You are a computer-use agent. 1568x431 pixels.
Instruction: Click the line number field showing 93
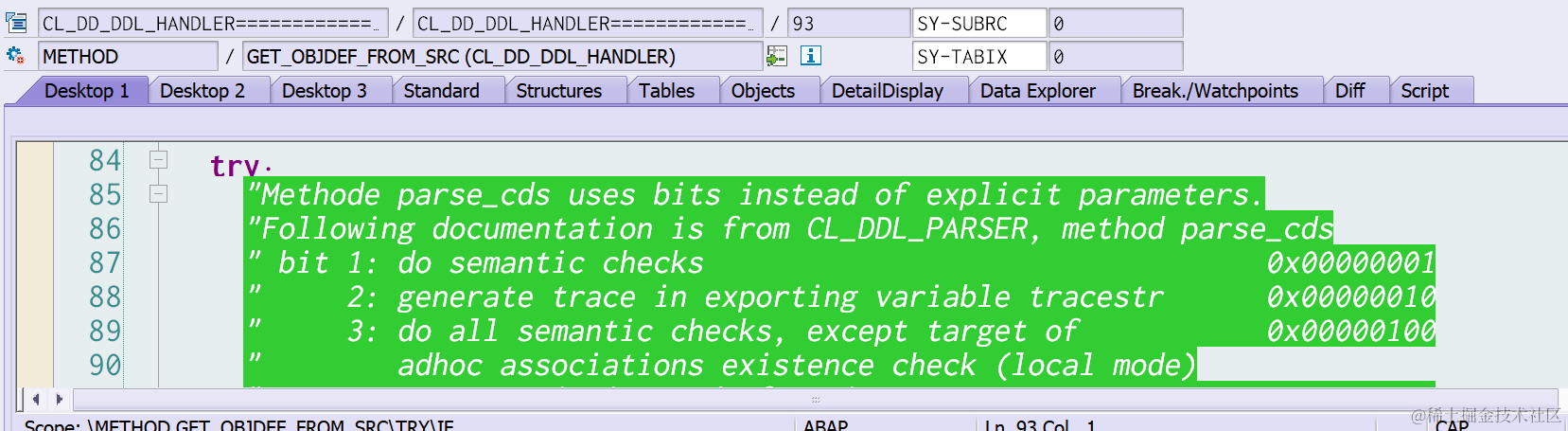click(849, 23)
